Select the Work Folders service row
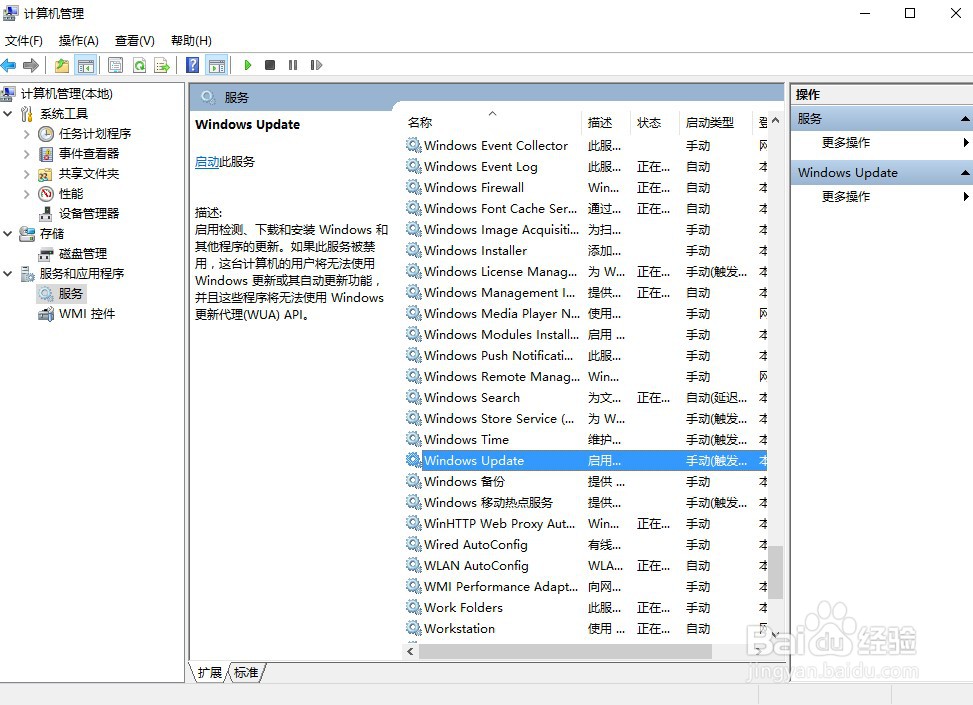The width and height of the screenshot is (973, 705). pos(586,608)
